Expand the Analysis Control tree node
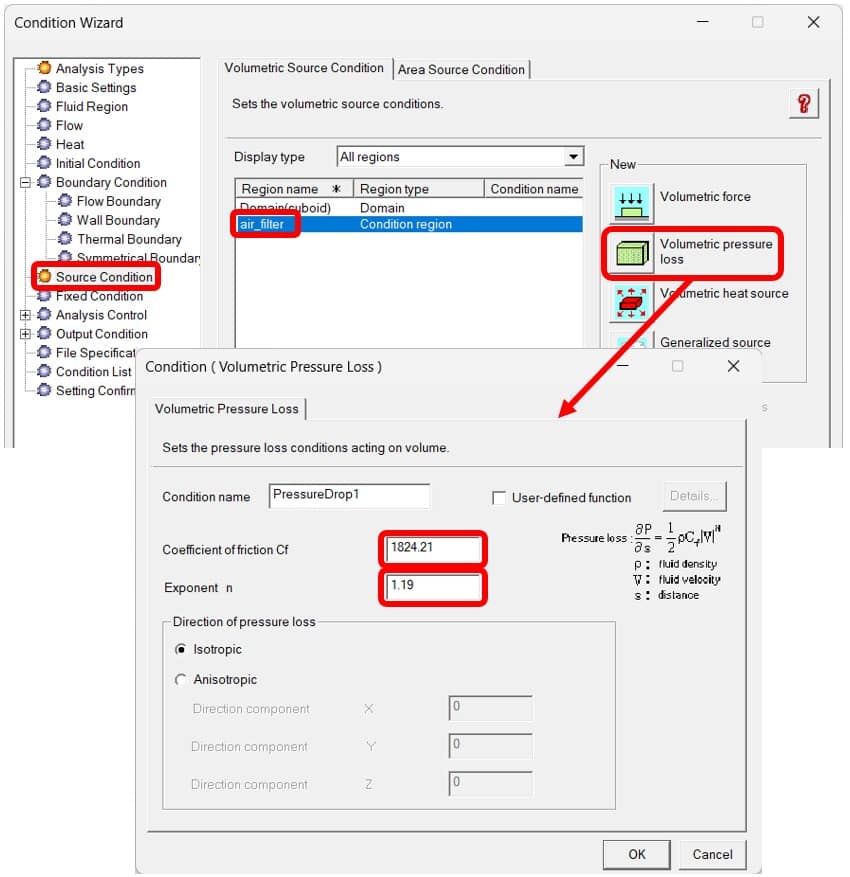The image size is (850, 877). [25, 315]
